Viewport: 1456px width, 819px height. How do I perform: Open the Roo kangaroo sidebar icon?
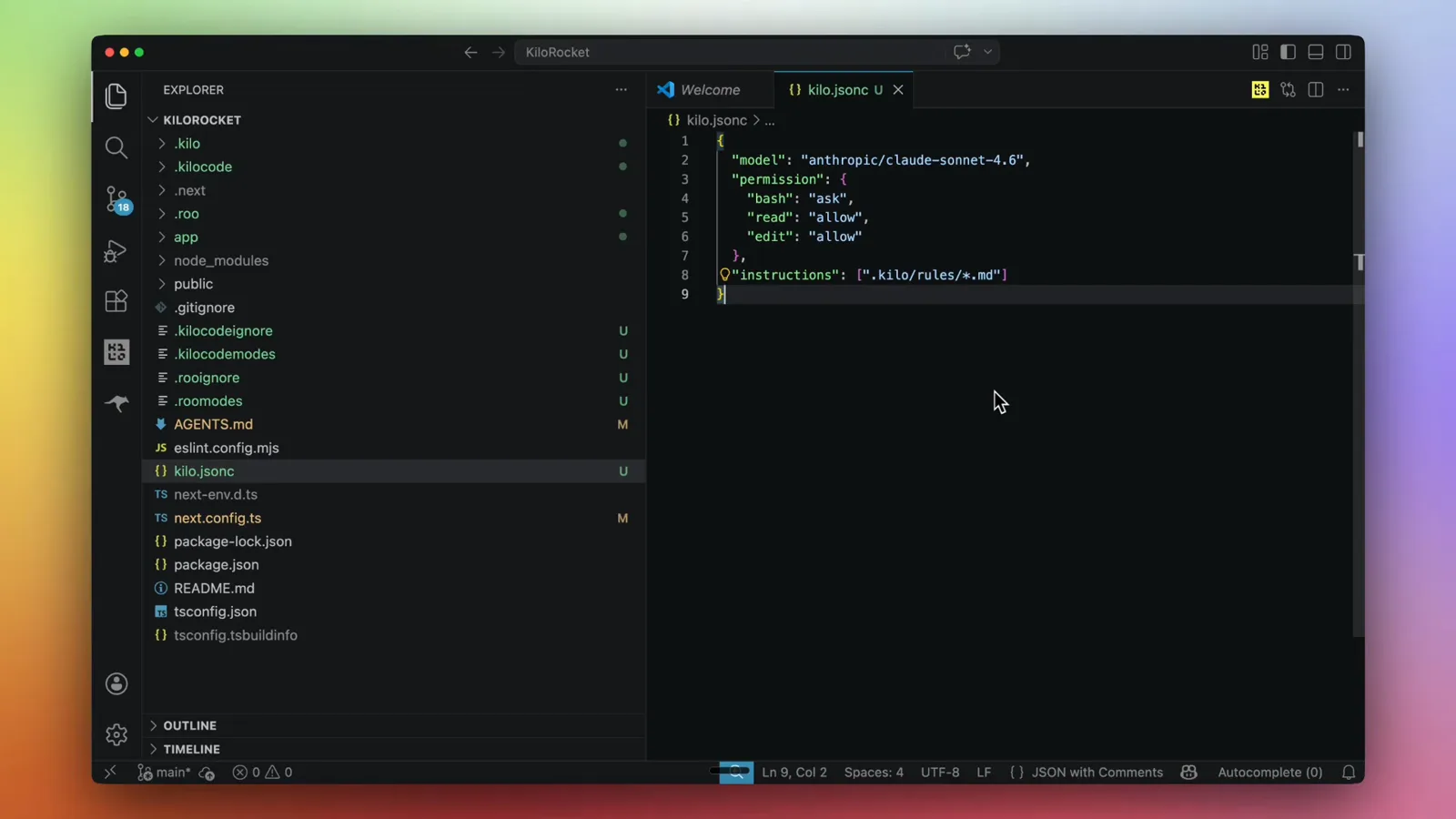coord(116,403)
